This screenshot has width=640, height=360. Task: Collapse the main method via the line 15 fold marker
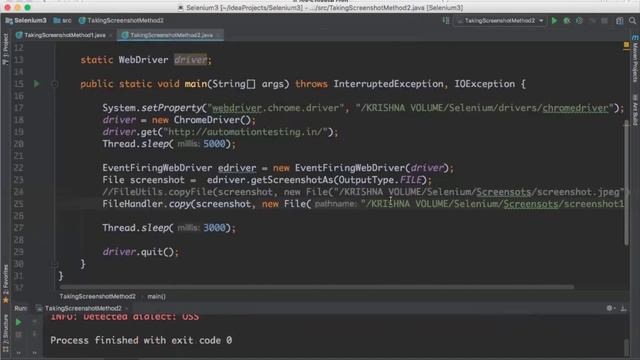(55, 84)
